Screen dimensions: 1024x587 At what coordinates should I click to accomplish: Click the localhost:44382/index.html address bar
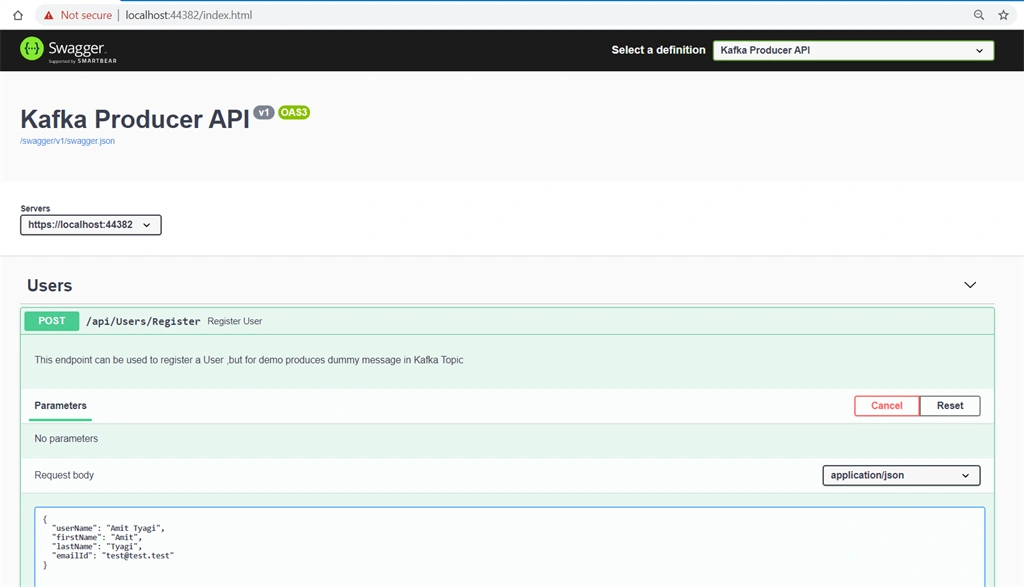(189, 15)
